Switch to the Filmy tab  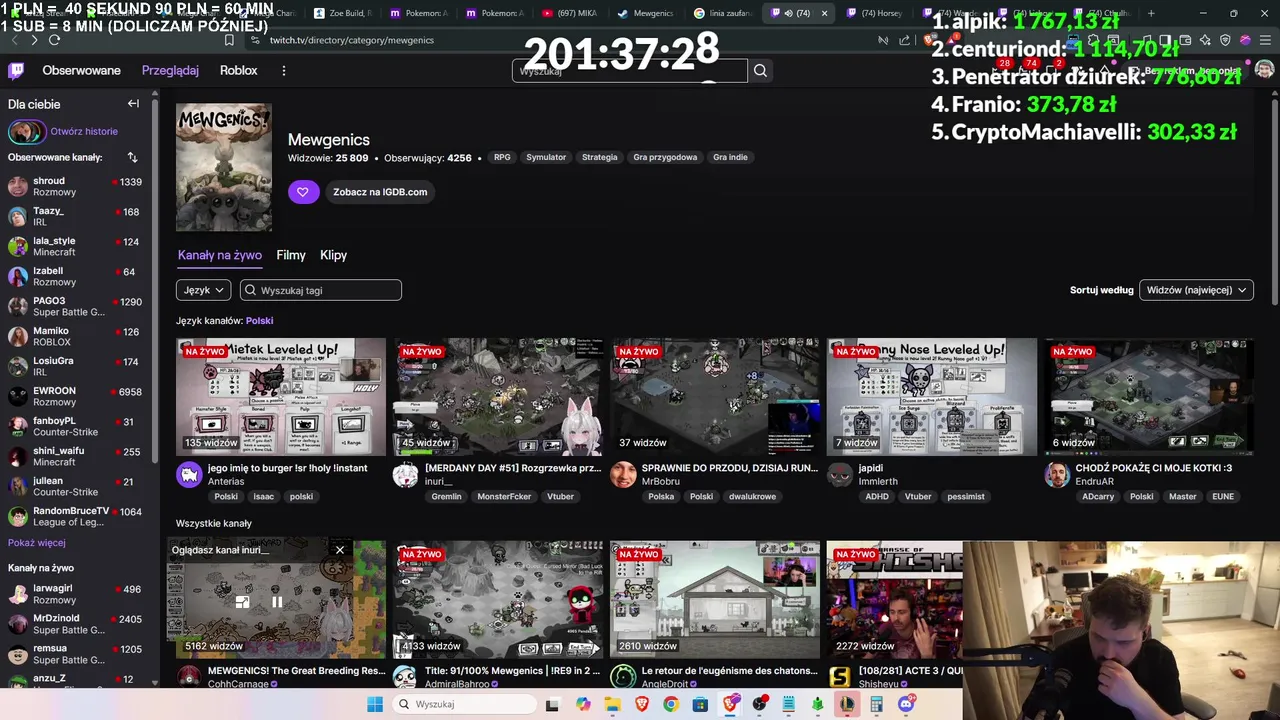tap(291, 255)
